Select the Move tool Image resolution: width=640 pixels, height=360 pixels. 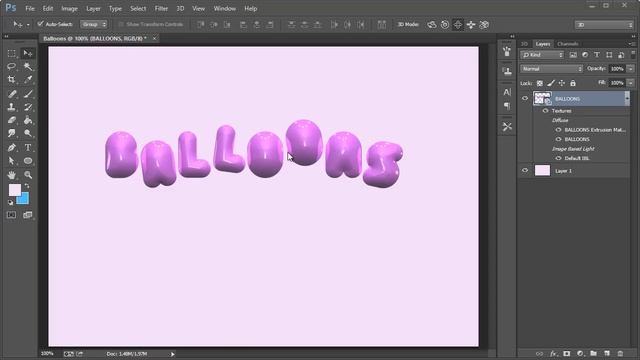(28, 53)
